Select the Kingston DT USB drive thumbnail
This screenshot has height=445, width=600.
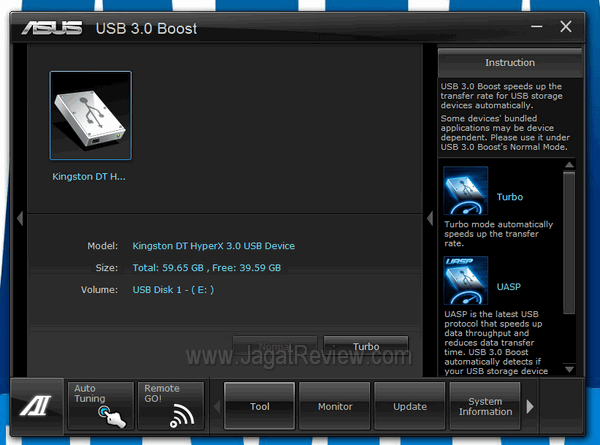click(91, 115)
